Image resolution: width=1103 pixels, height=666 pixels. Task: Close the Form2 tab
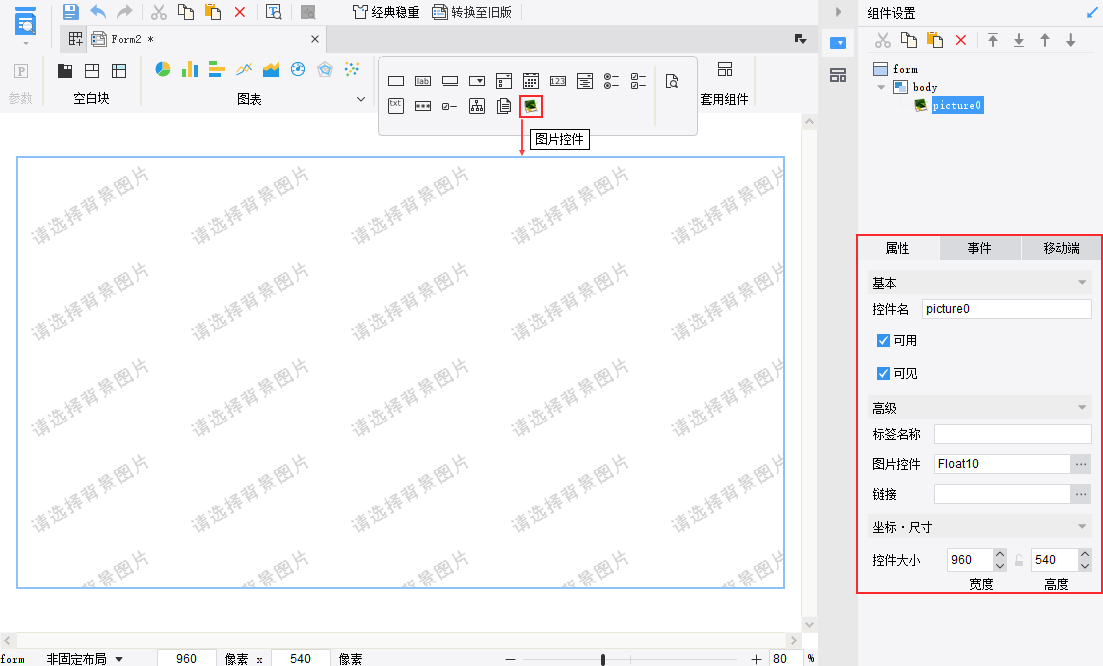[314, 39]
